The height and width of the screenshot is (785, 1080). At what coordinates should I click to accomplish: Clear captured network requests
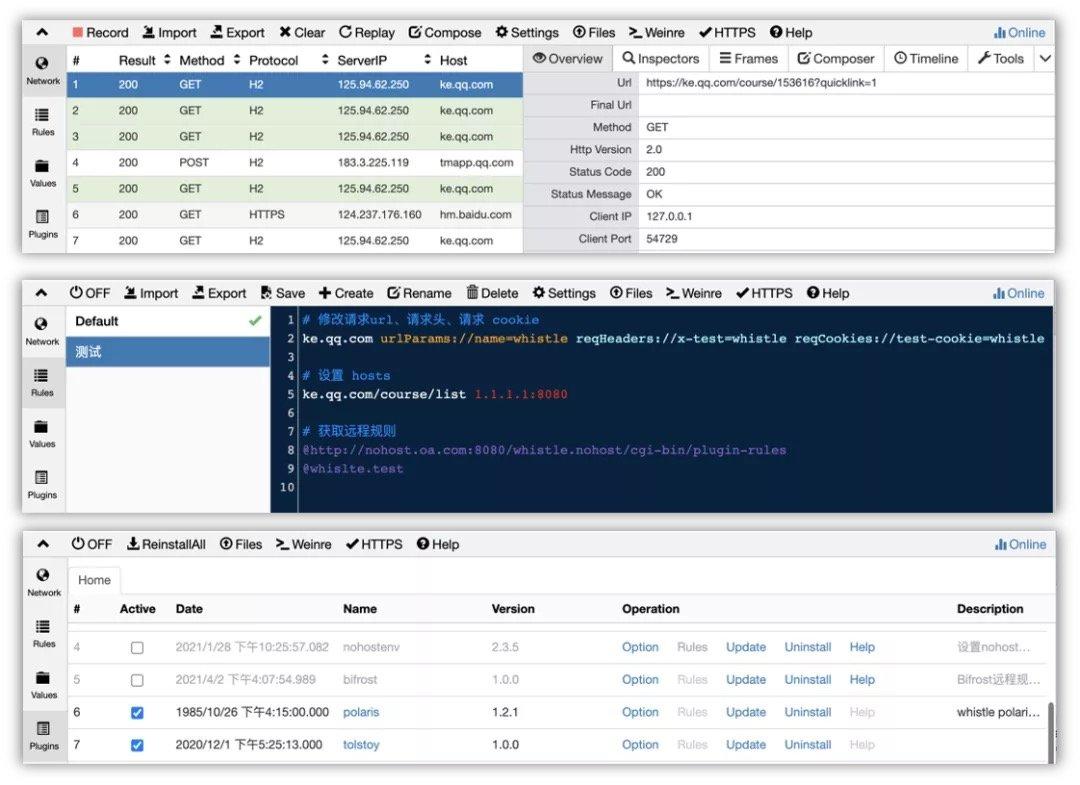point(302,32)
